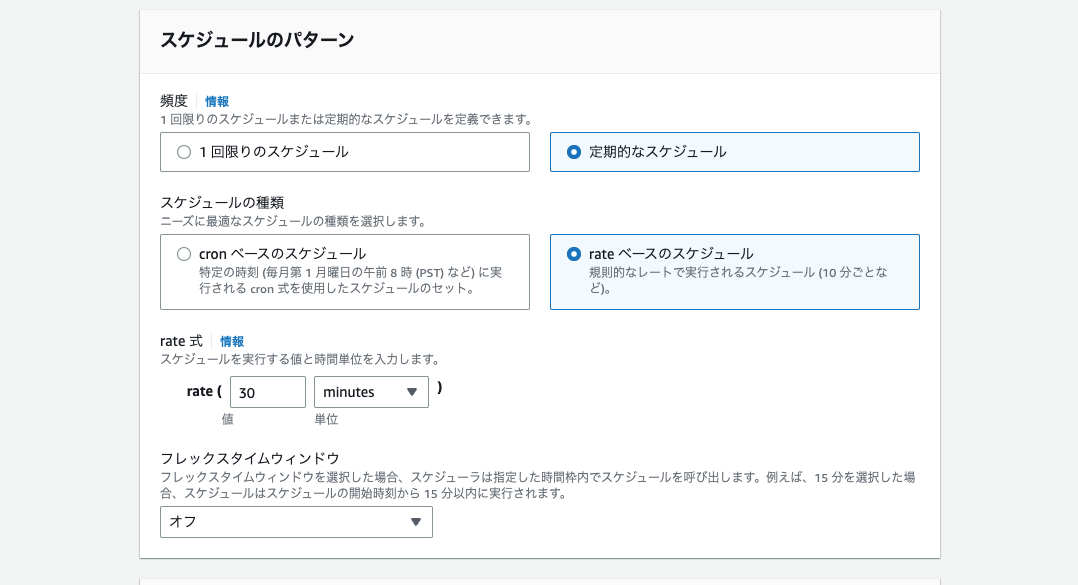Click the スケジュールのパターン panel heading

257,40
